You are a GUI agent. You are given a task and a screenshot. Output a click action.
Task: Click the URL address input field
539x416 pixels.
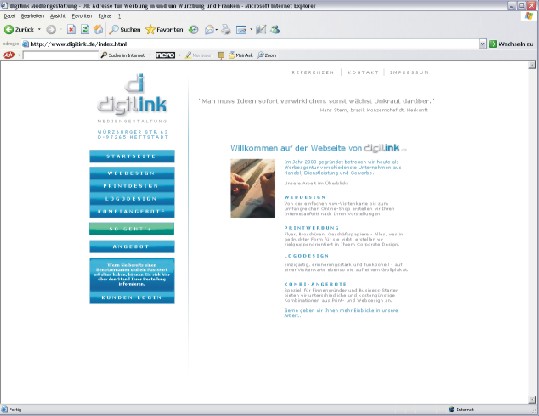point(250,44)
